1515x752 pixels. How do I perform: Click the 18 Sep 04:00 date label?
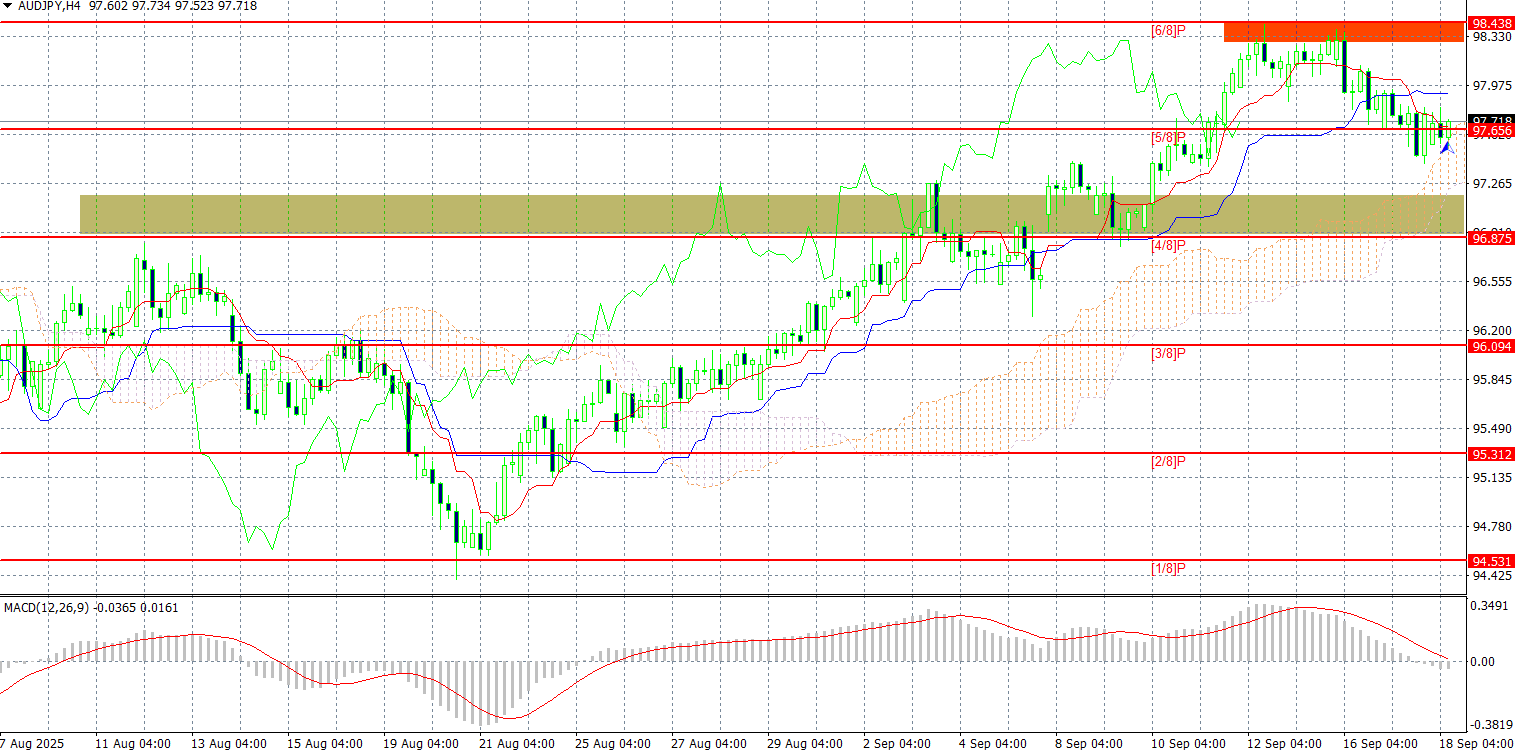[1476, 744]
